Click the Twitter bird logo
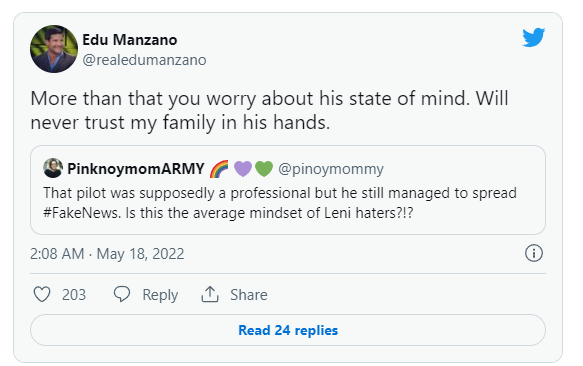The height and width of the screenshot is (366, 583). [534, 37]
